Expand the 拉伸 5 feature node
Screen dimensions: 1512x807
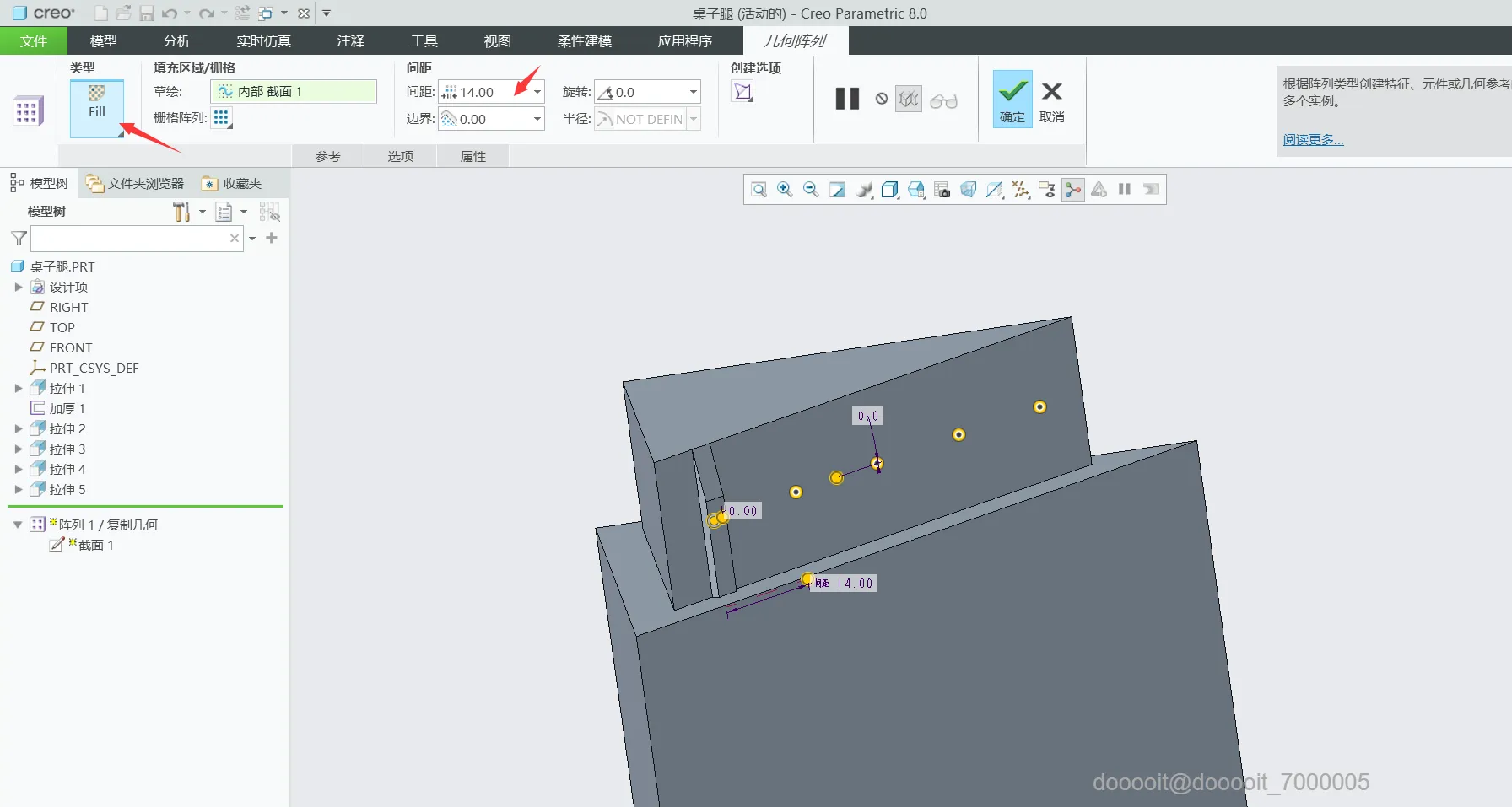click(19, 489)
